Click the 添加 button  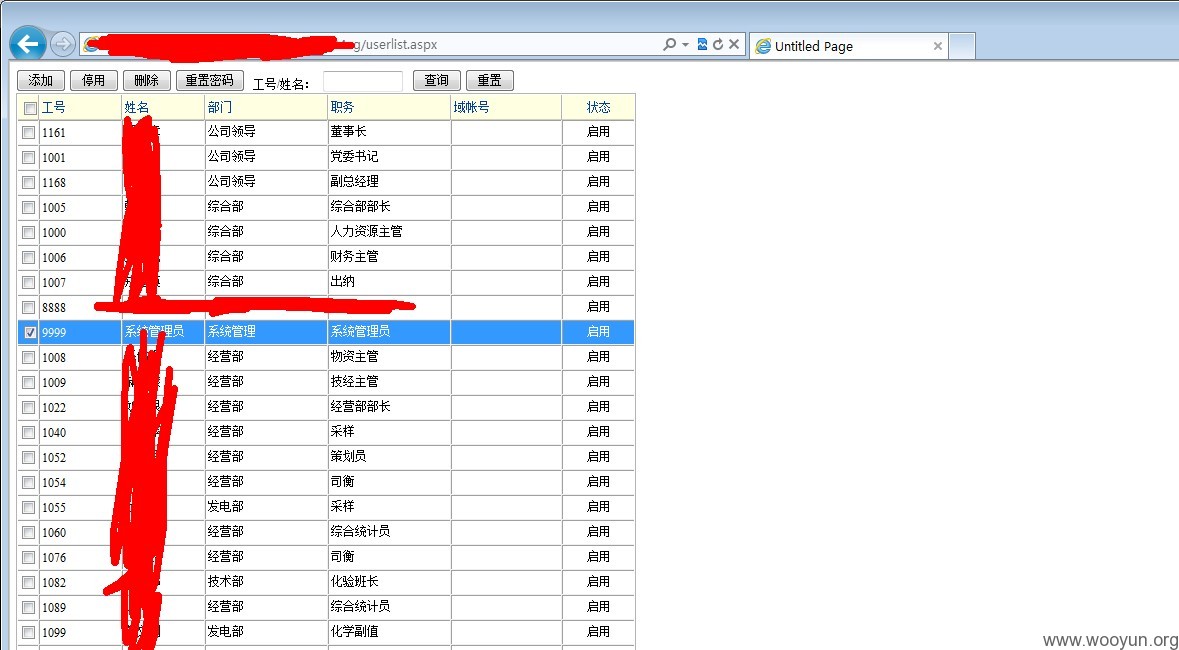41,80
